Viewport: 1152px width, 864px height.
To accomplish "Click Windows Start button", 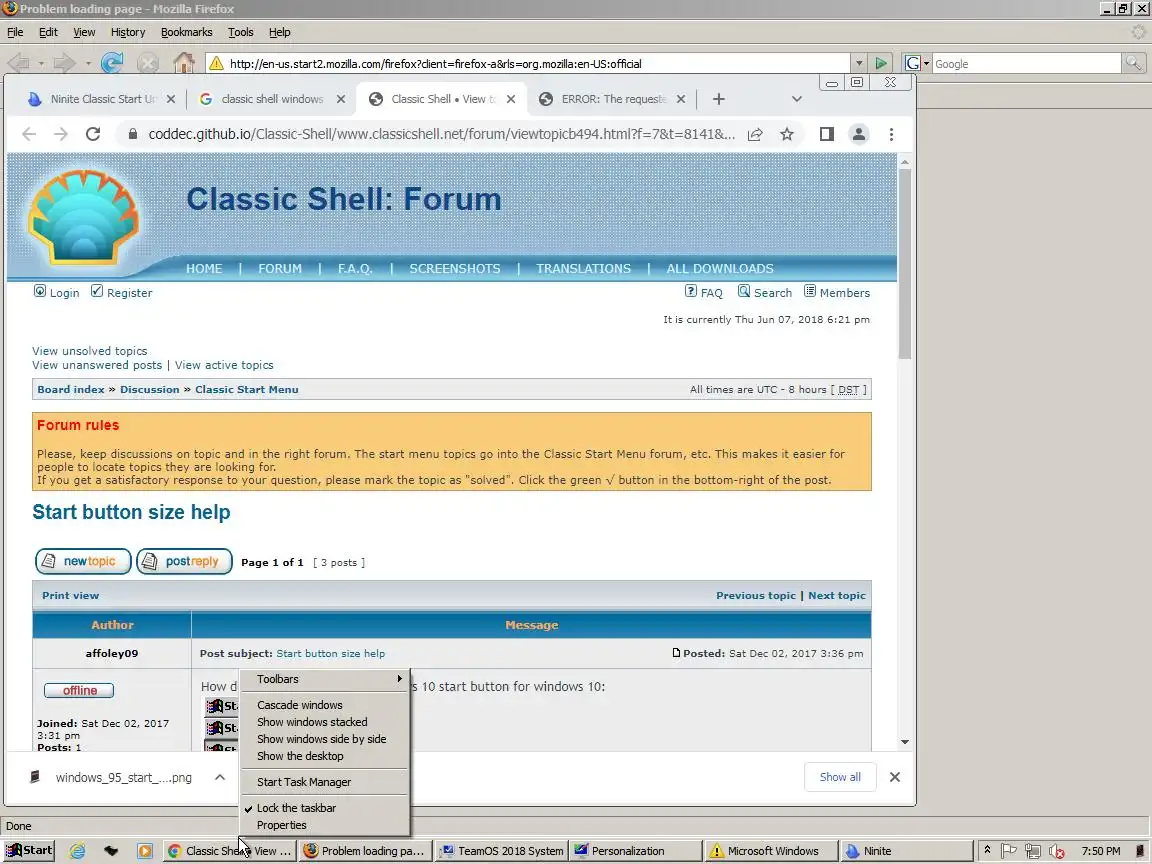I will coord(29,851).
